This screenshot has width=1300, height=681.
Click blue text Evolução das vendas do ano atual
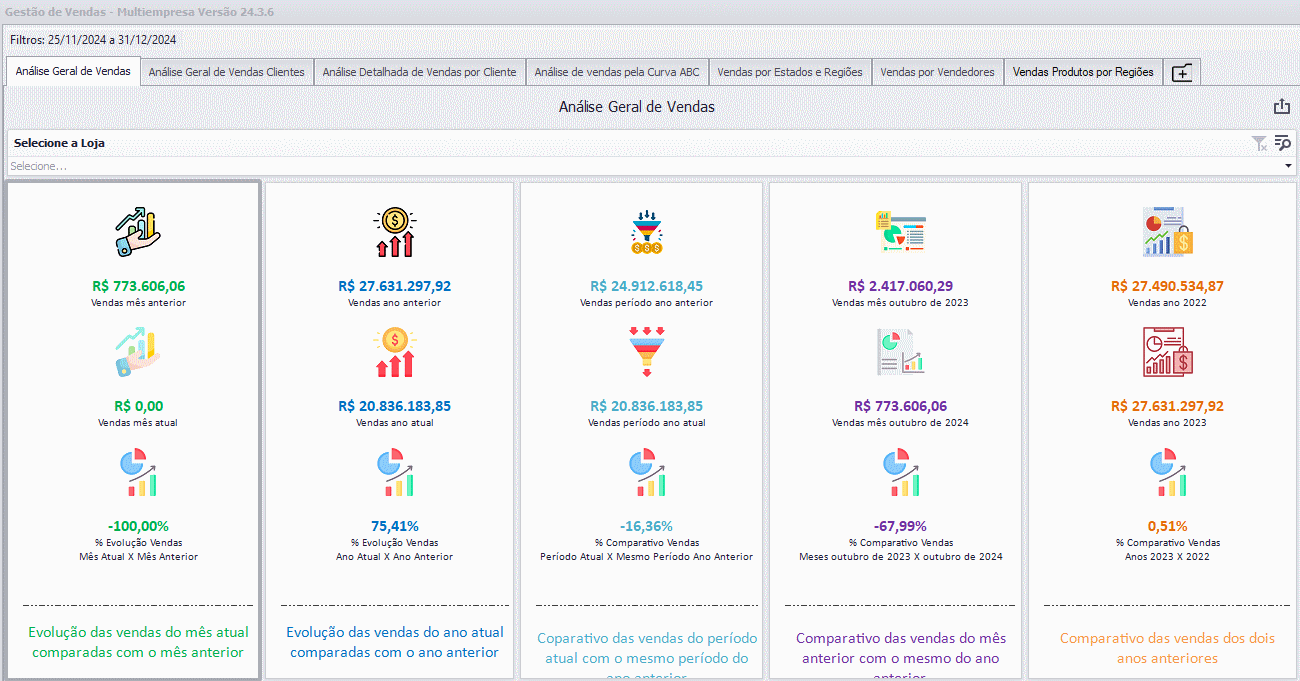click(x=395, y=642)
